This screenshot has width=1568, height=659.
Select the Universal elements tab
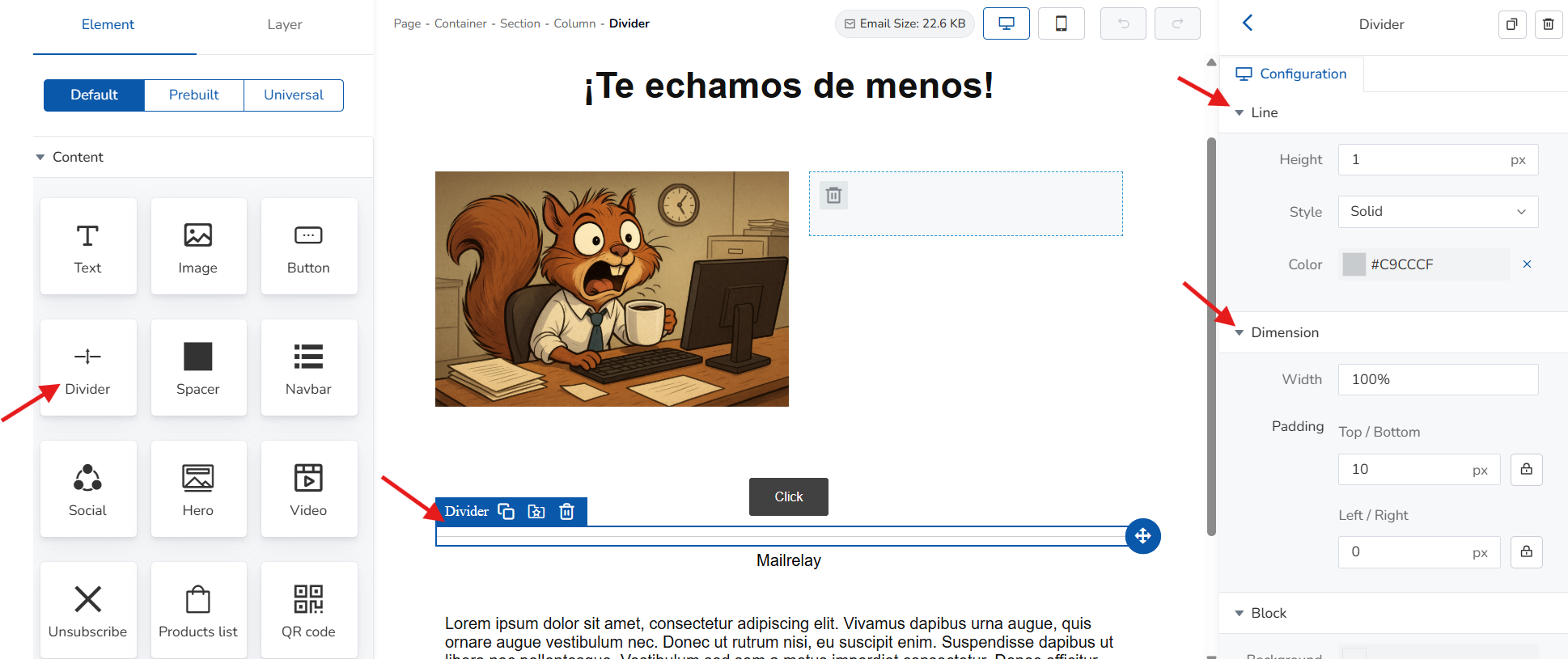(294, 95)
